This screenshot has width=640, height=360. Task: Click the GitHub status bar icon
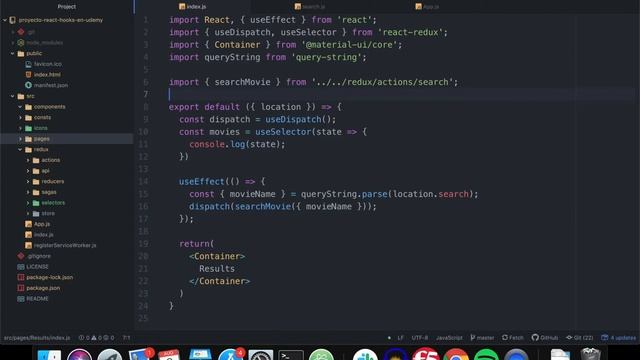(545, 338)
